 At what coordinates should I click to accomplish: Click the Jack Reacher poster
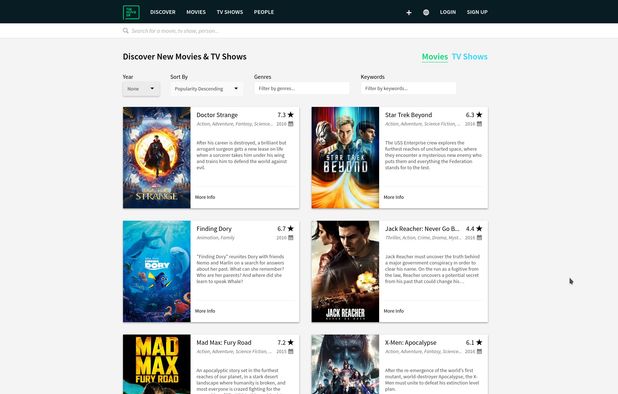coord(345,271)
